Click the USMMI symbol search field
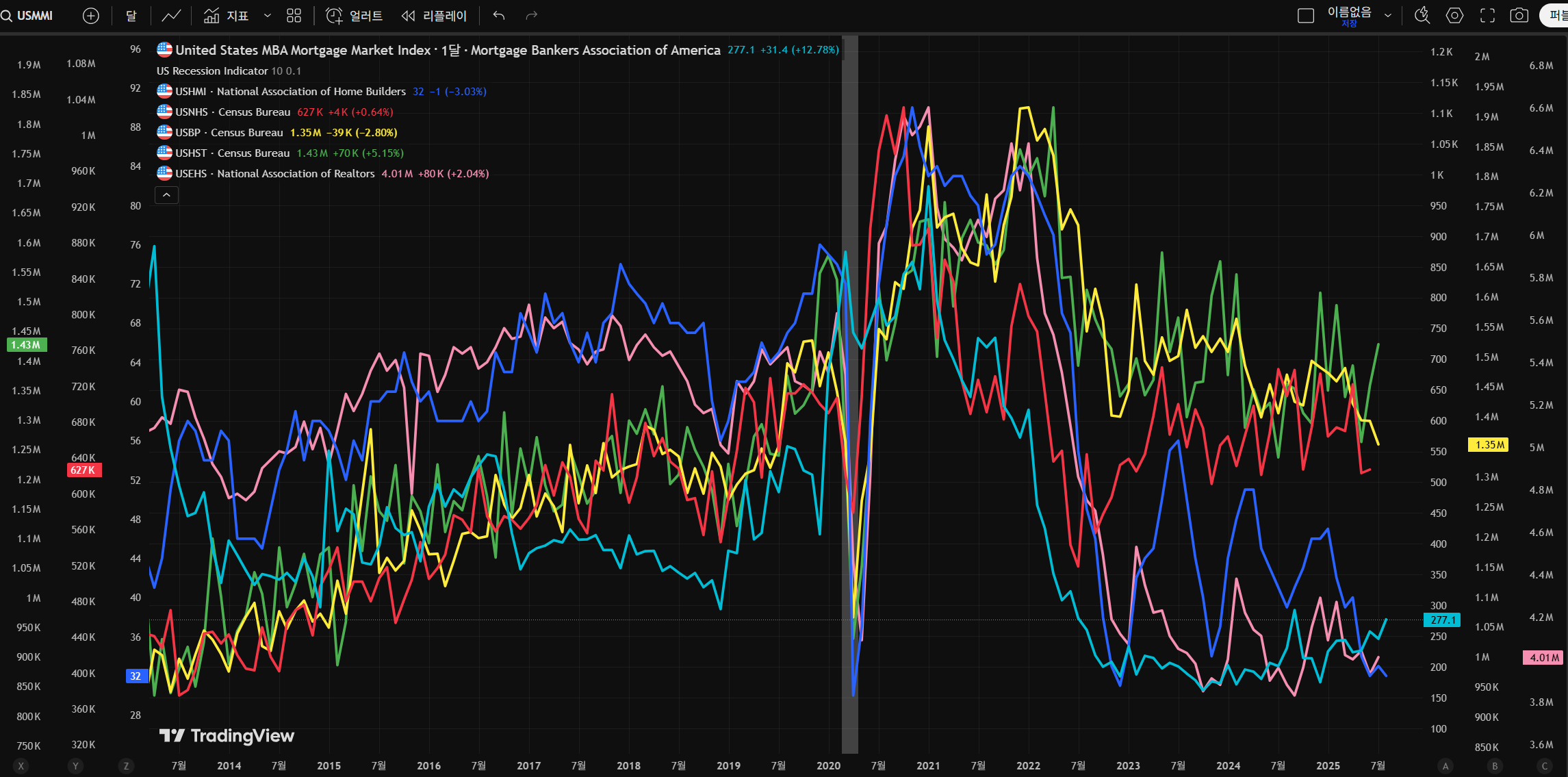The width and height of the screenshot is (1568, 777). (34, 16)
